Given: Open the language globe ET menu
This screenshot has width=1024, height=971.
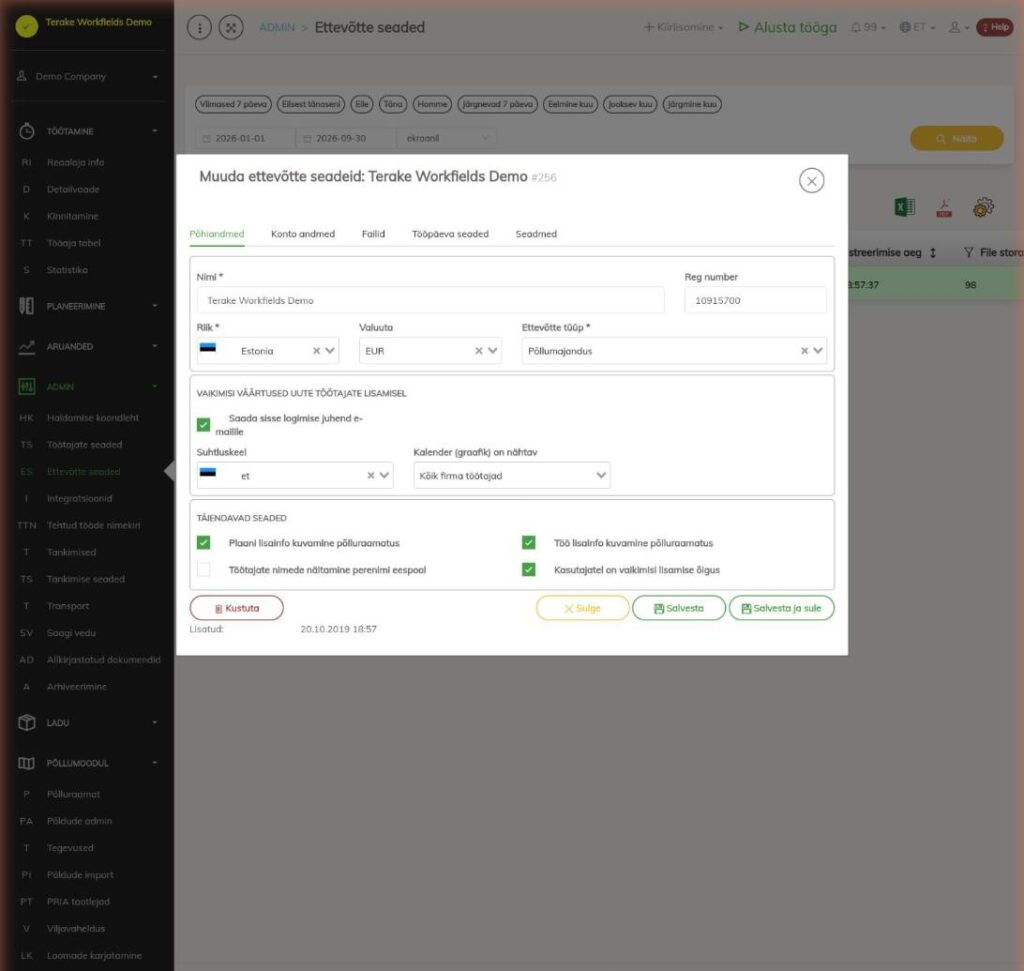Looking at the screenshot, I should [x=917, y=27].
